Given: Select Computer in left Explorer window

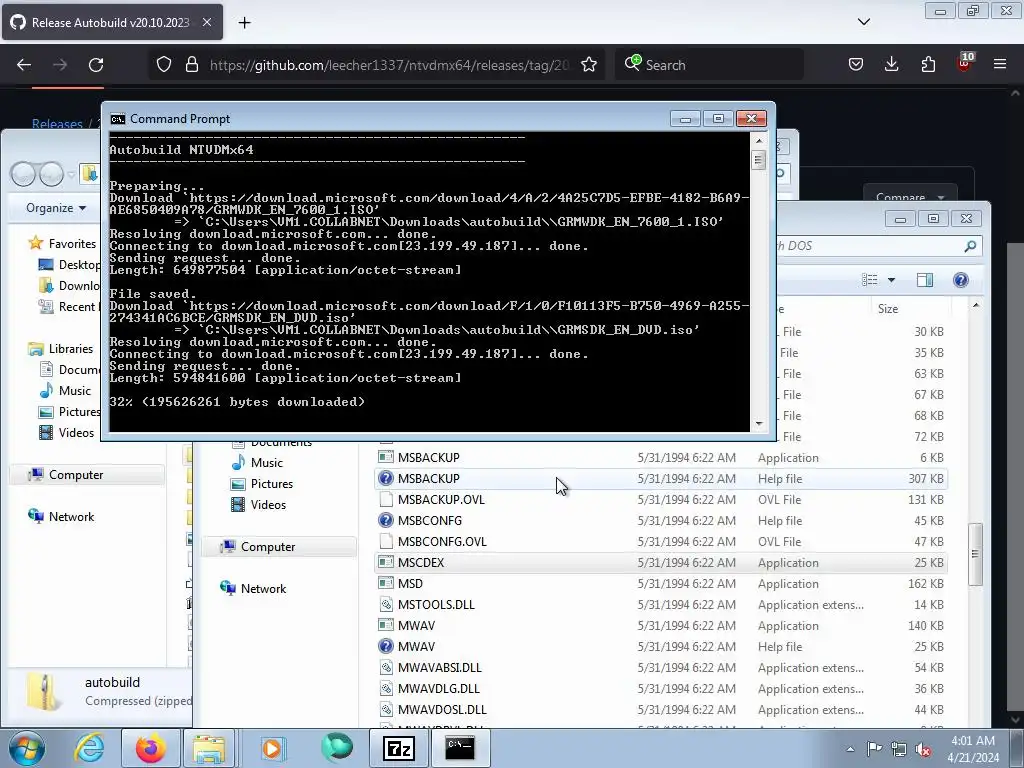Looking at the screenshot, I should coord(76,475).
